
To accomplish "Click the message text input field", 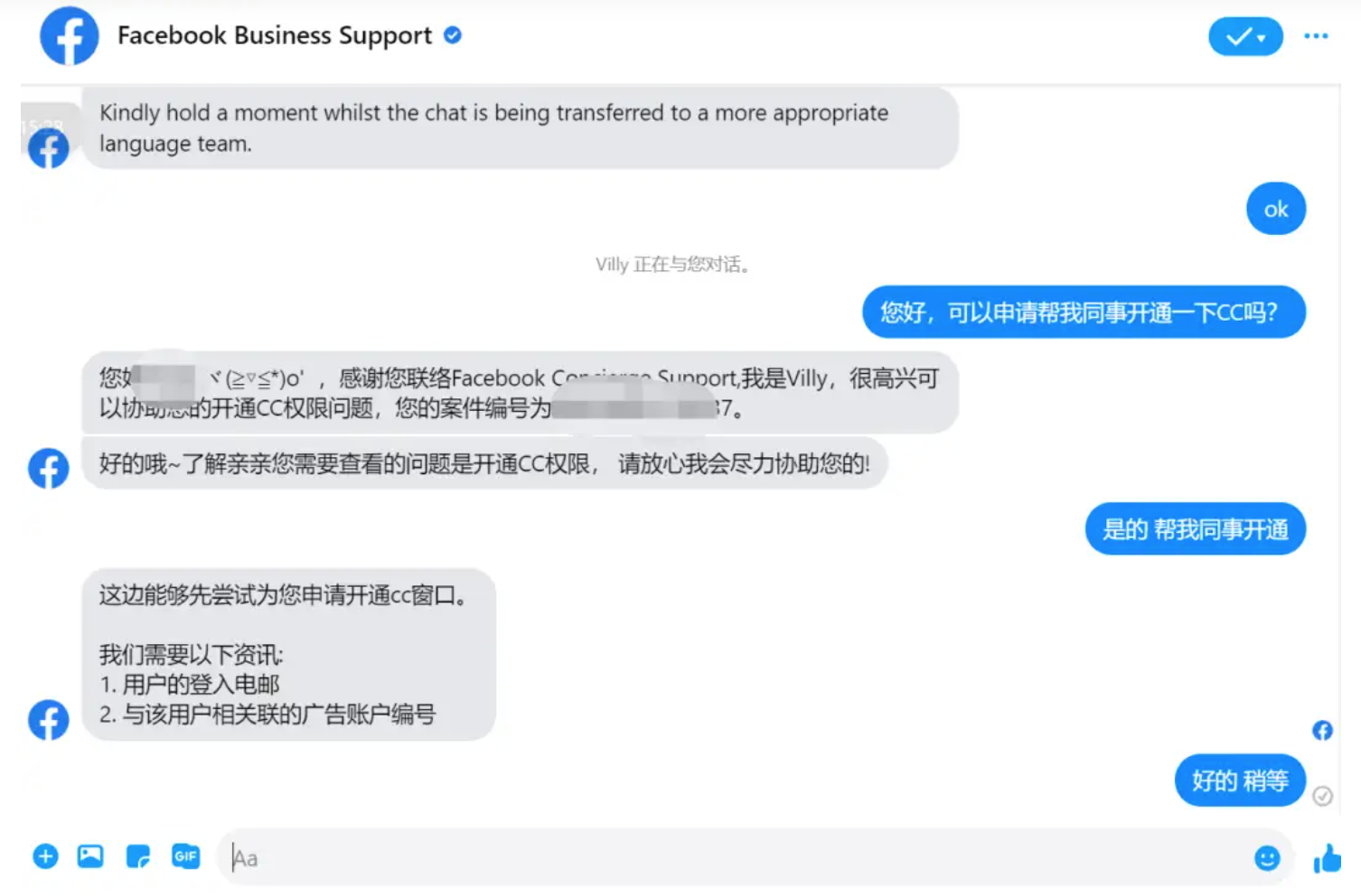I will pos(755,858).
